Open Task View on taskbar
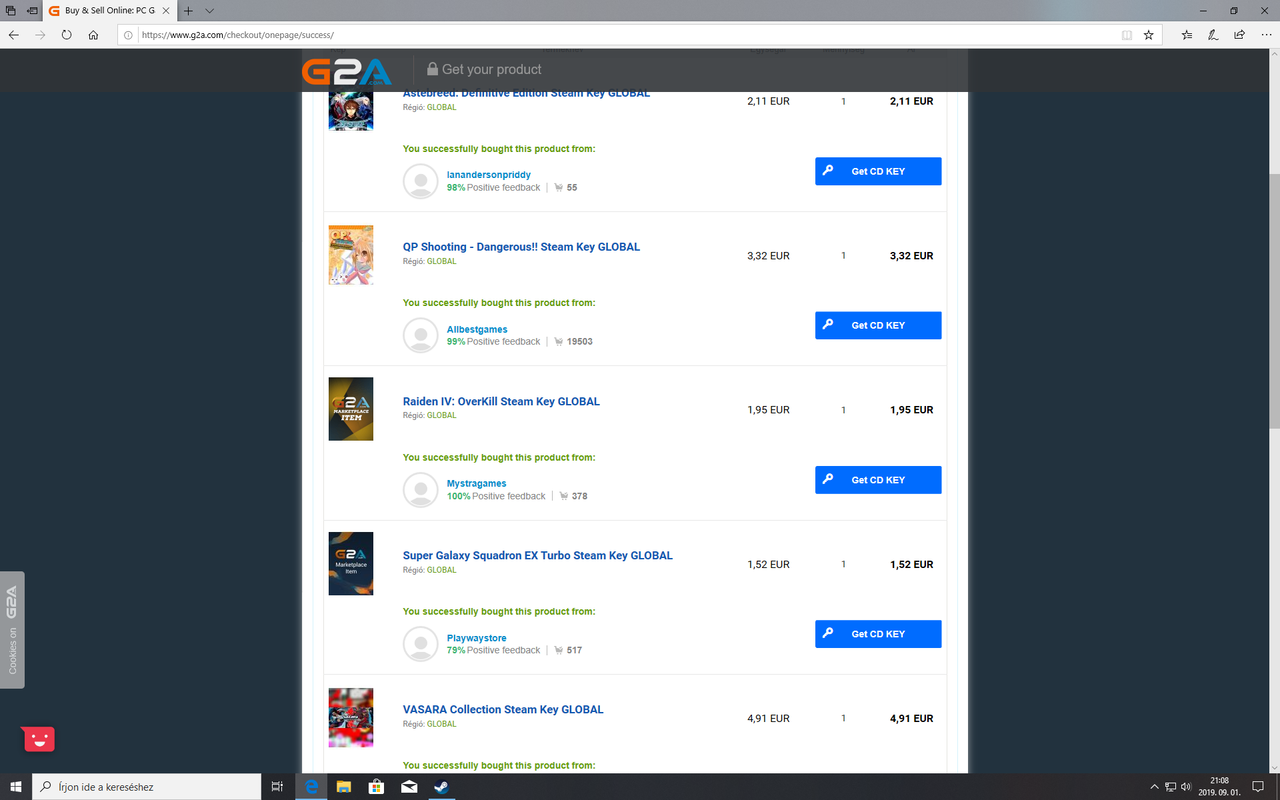This screenshot has width=1280, height=800. (277, 787)
